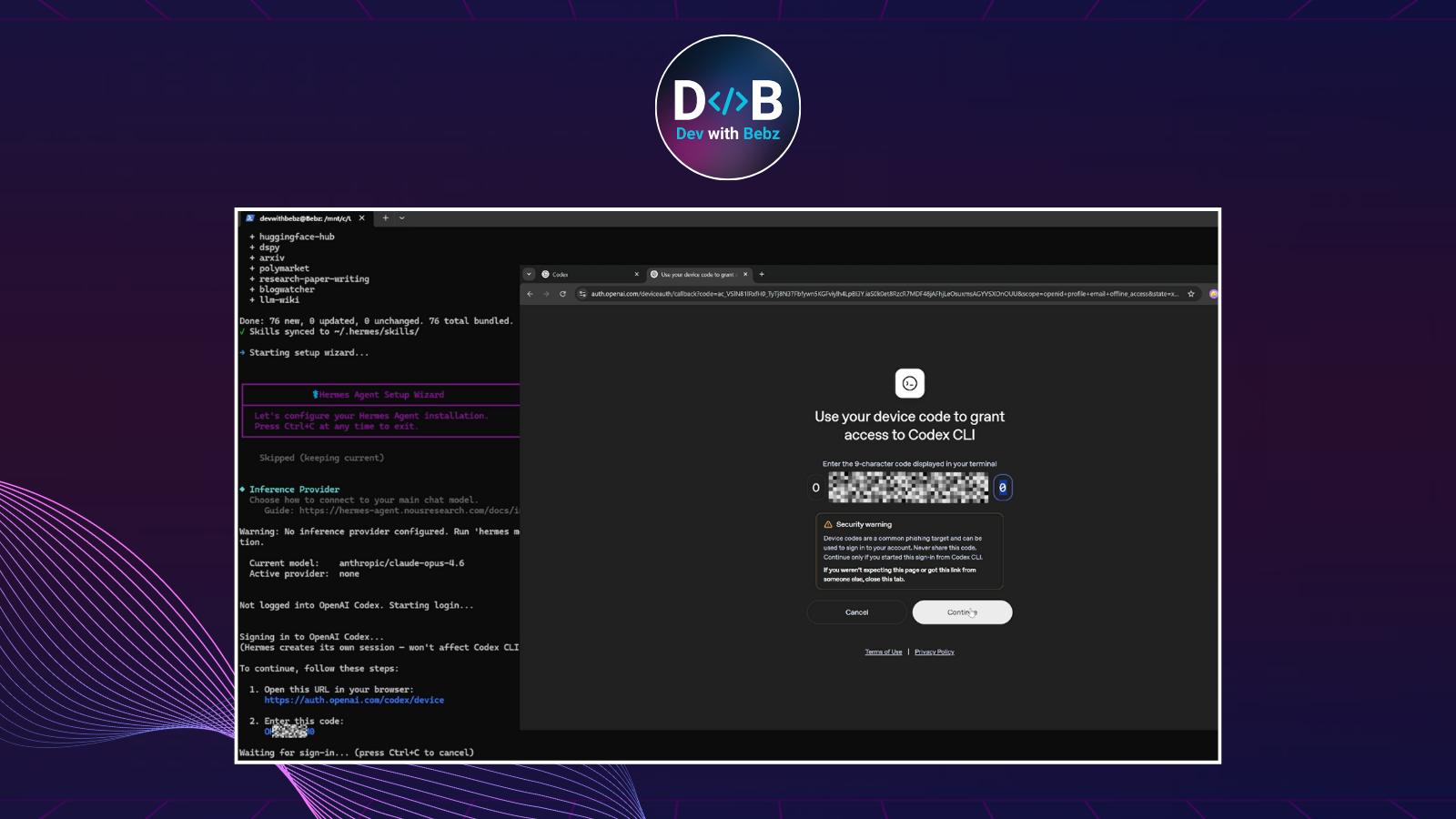Click the site information icon in the address bar
Image resolution: width=1456 pixels, height=819 pixels.
click(582, 294)
